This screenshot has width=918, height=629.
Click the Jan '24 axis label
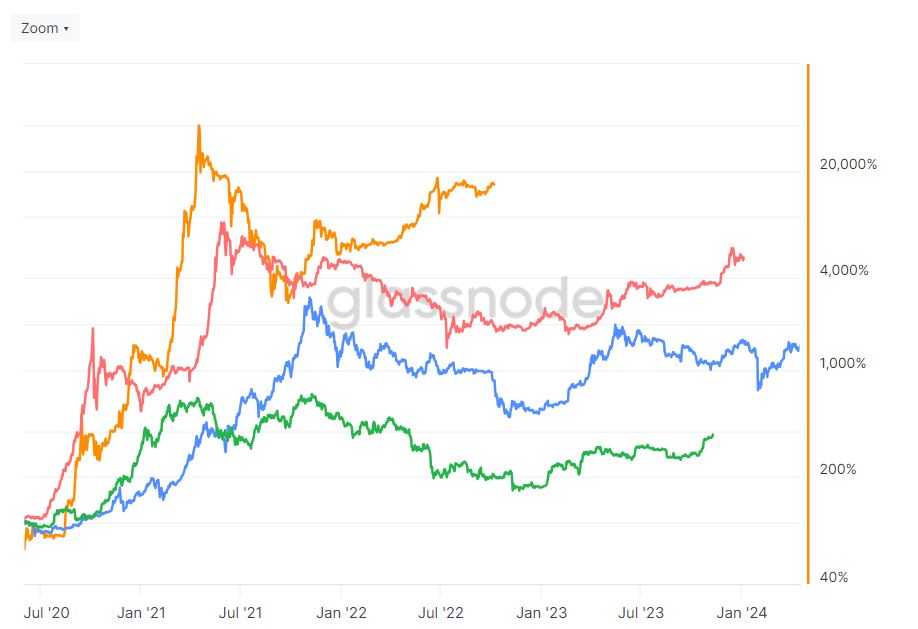click(742, 613)
